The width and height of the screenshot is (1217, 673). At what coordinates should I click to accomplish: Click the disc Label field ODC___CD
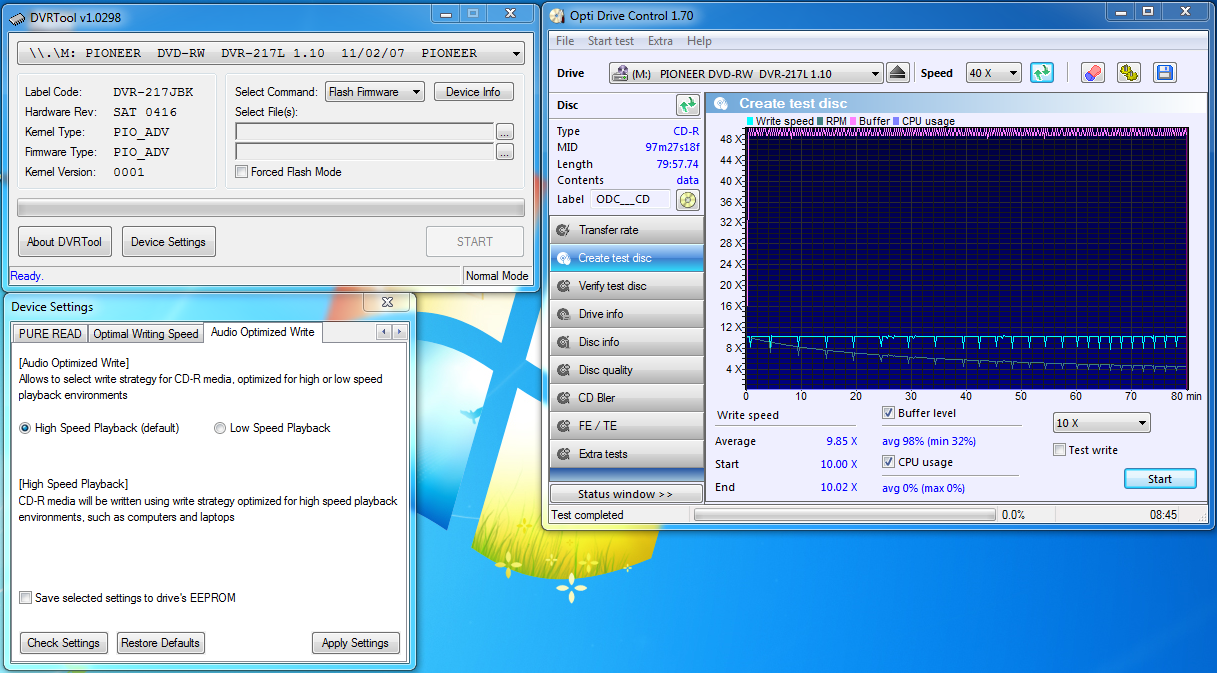click(x=630, y=199)
